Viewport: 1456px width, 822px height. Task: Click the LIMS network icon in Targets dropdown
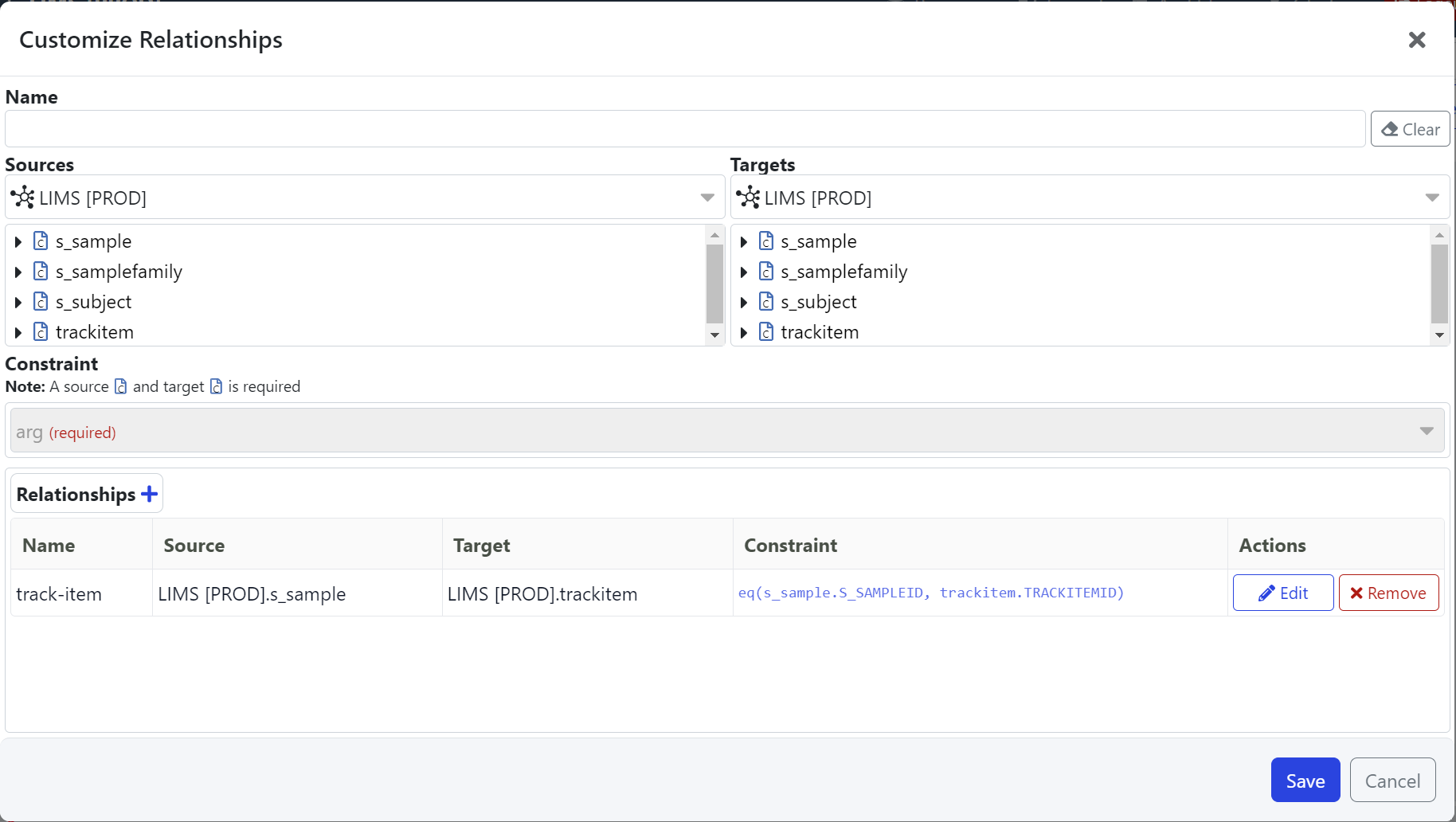coord(748,197)
